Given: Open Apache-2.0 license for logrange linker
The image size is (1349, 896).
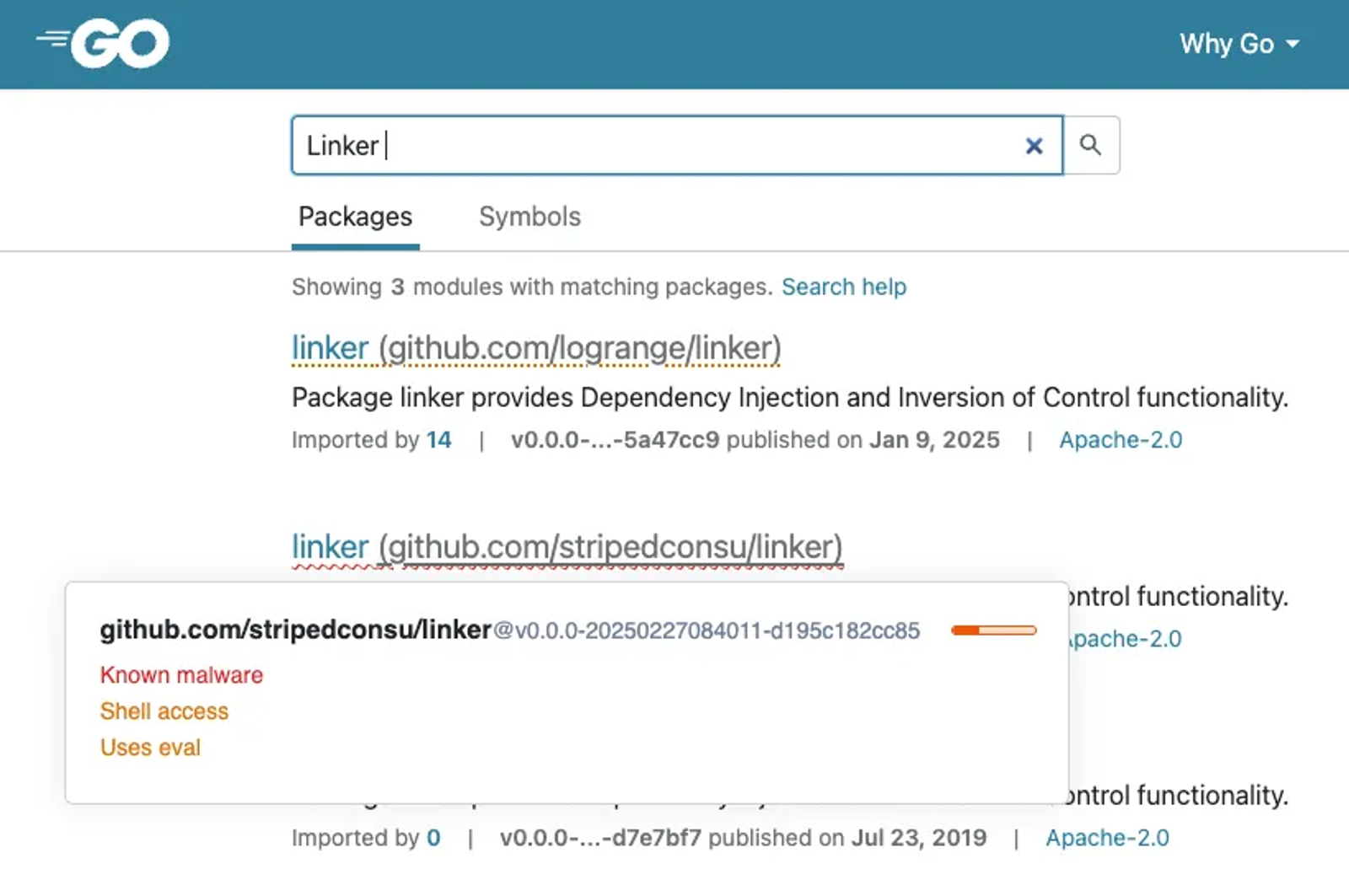Looking at the screenshot, I should [1121, 440].
